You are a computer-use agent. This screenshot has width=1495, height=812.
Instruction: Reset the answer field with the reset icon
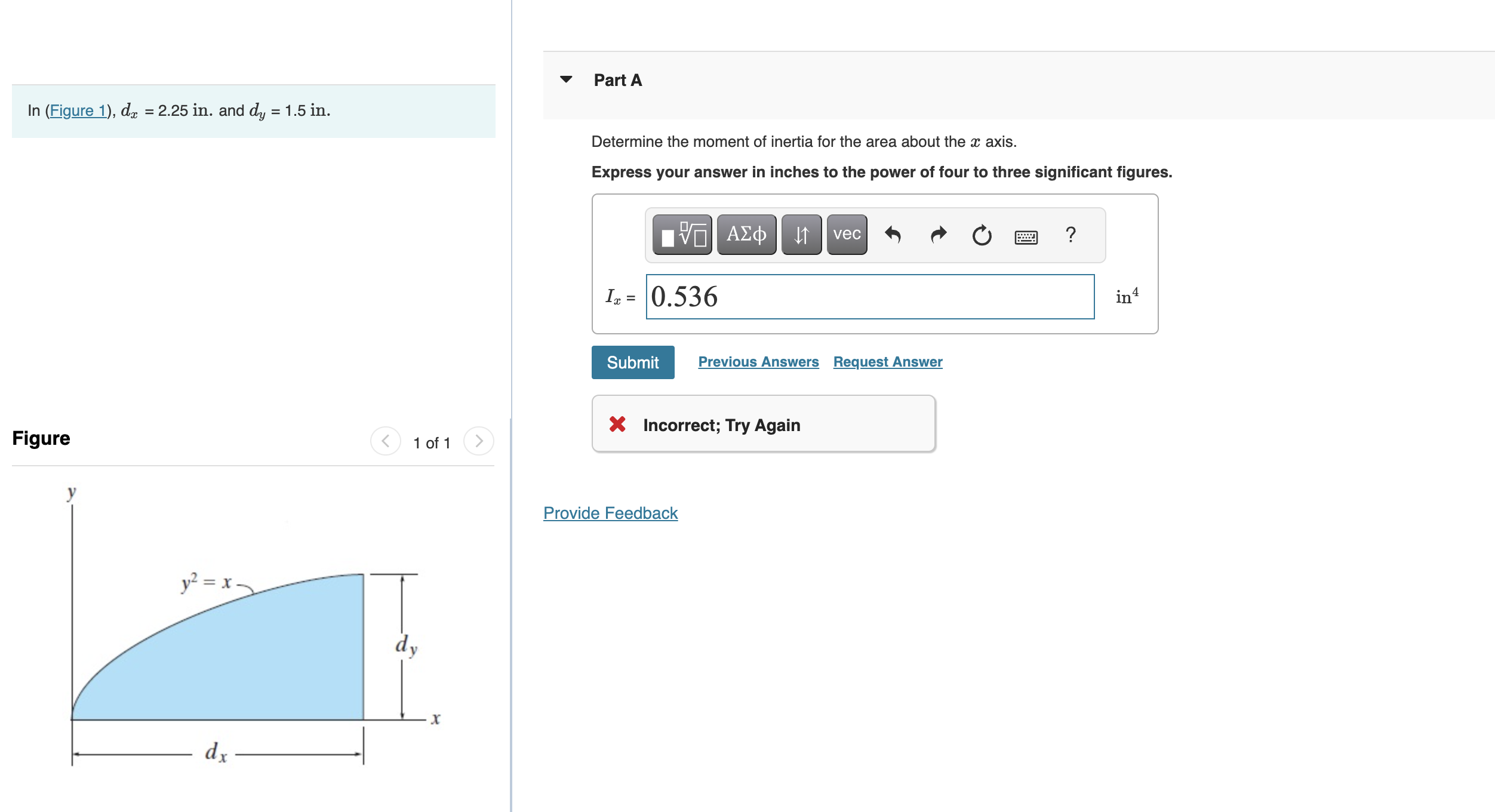[982, 235]
